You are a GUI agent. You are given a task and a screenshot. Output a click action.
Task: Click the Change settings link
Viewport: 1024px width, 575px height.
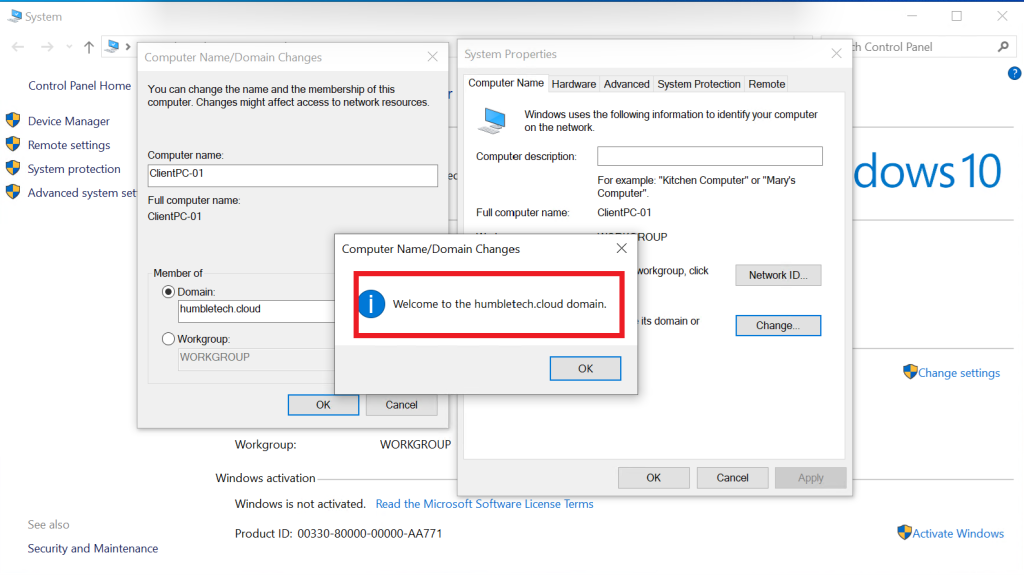point(958,373)
